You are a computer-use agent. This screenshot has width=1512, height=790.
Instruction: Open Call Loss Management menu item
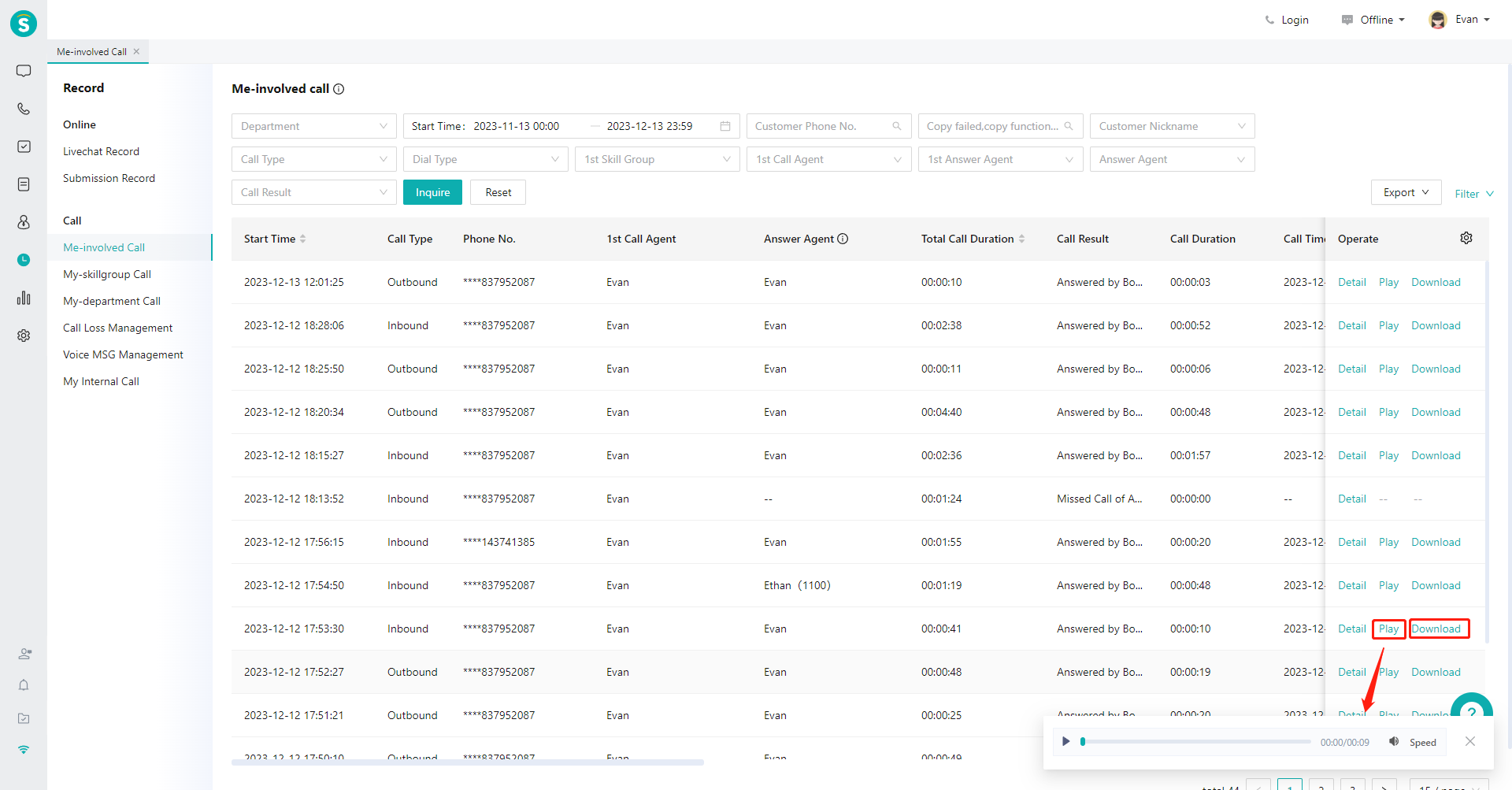[117, 328]
